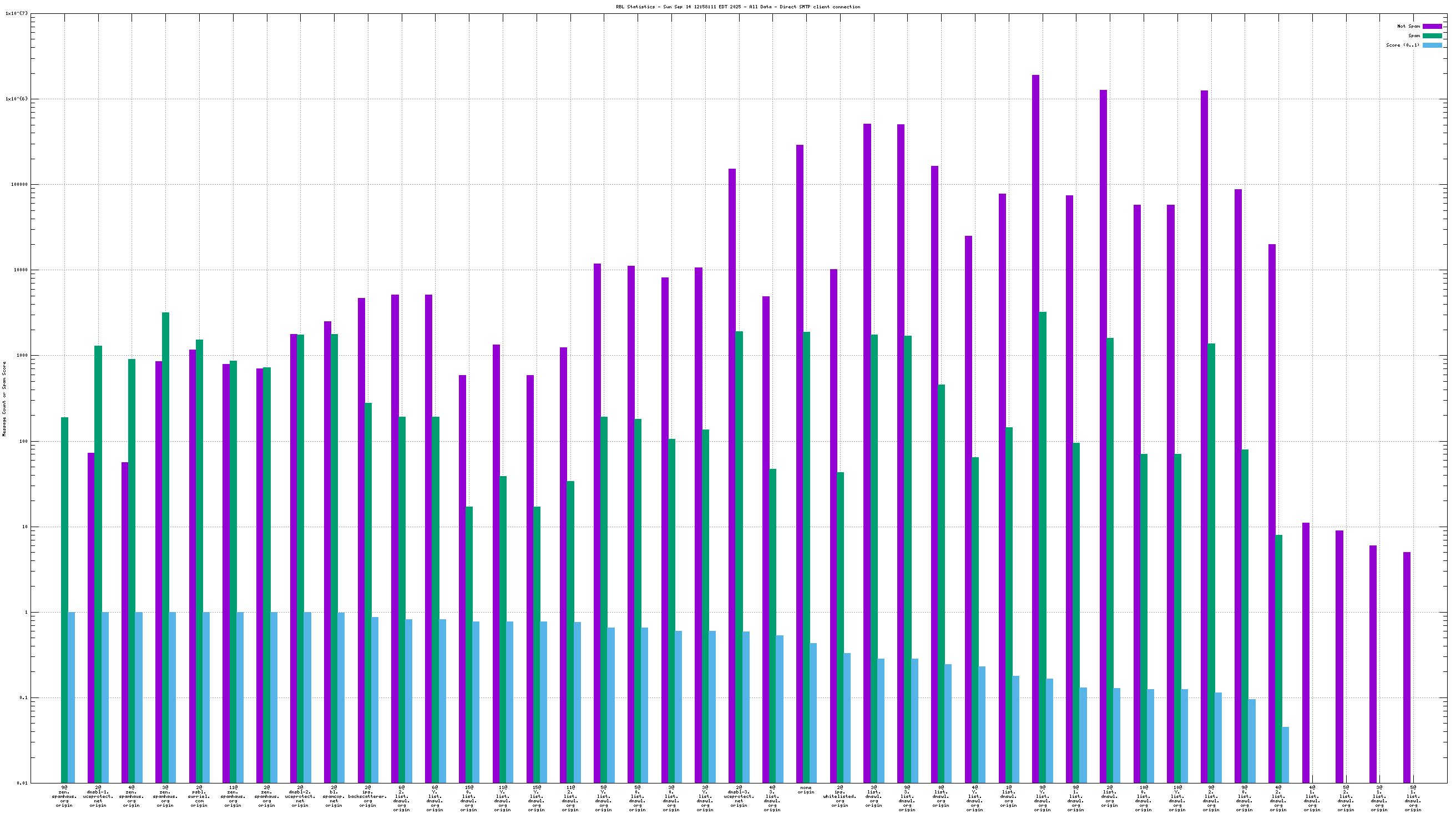The height and width of the screenshot is (819, 1456).
Task: Click the 'none origin' x-axis label
Action: pyautogui.click(x=806, y=790)
